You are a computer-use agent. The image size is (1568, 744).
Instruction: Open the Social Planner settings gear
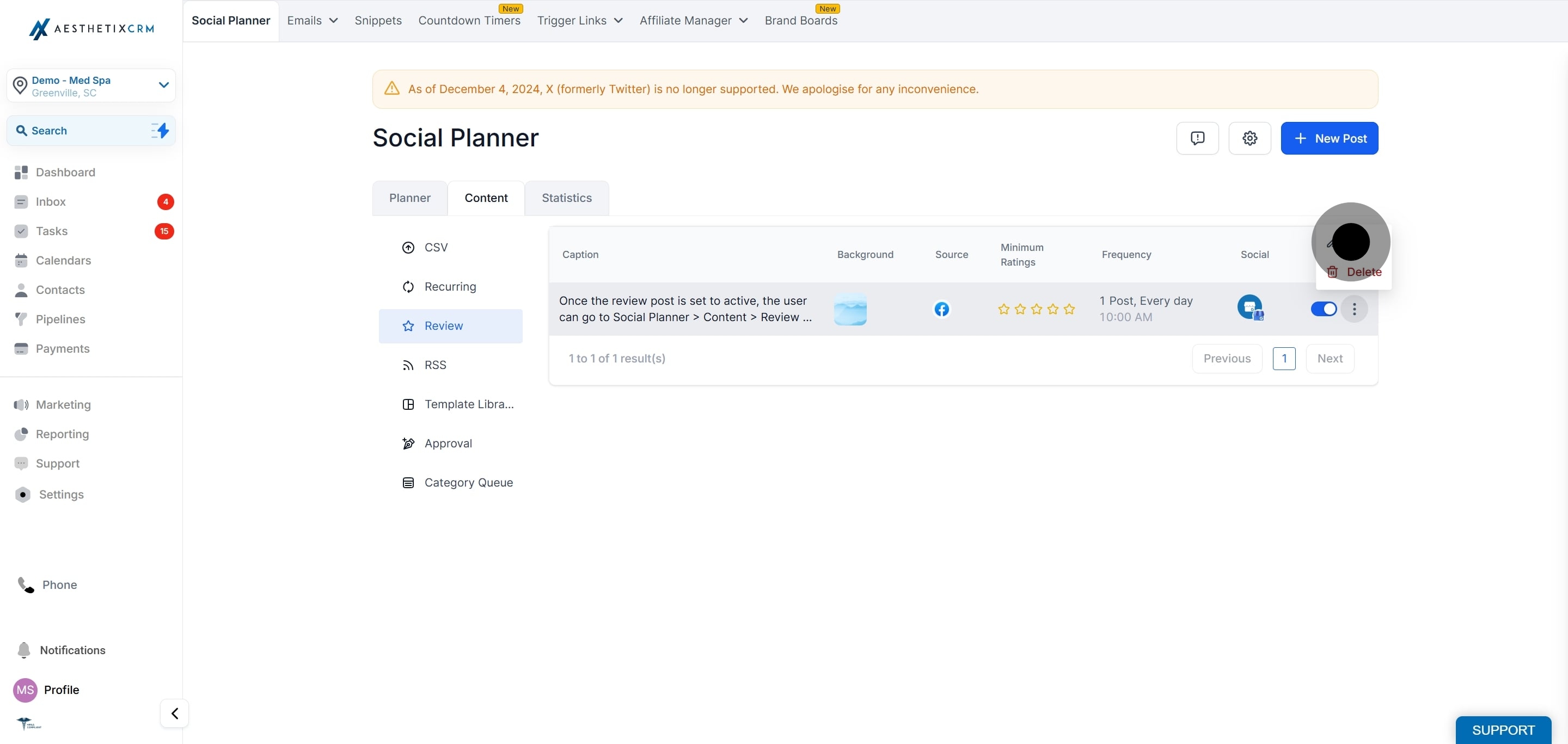point(1249,138)
